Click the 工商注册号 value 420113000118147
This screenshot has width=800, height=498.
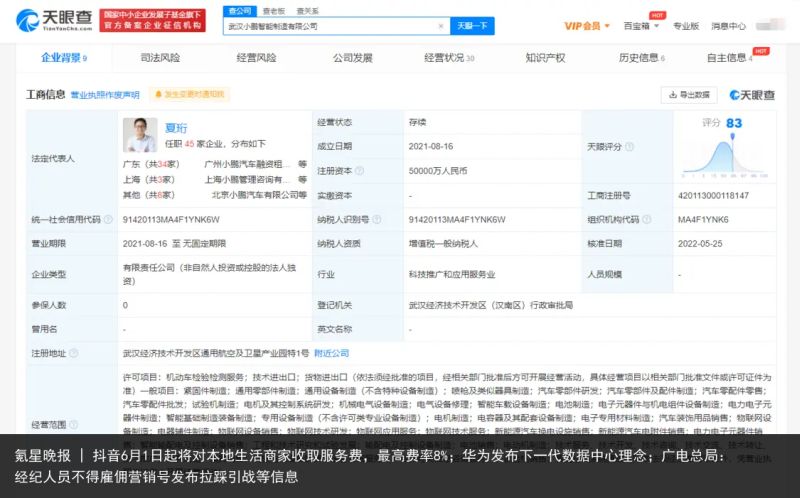713,195
